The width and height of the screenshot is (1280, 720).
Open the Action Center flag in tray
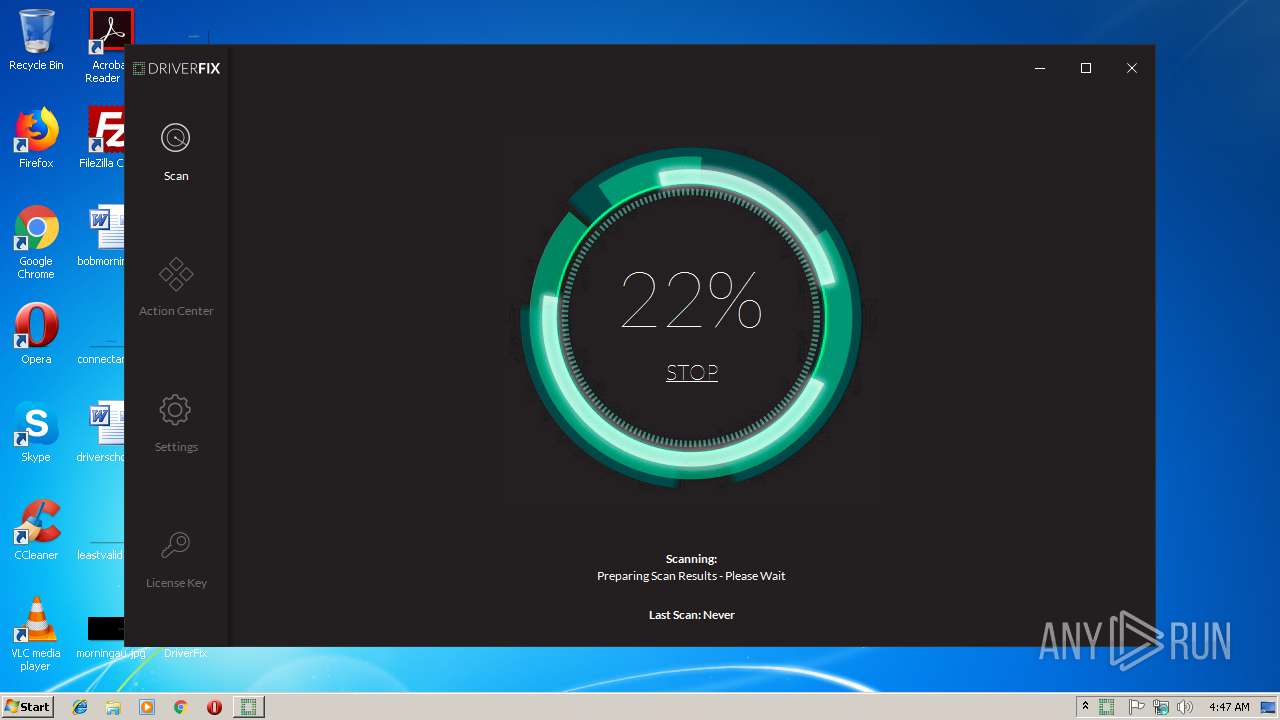[x=1137, y=707]
